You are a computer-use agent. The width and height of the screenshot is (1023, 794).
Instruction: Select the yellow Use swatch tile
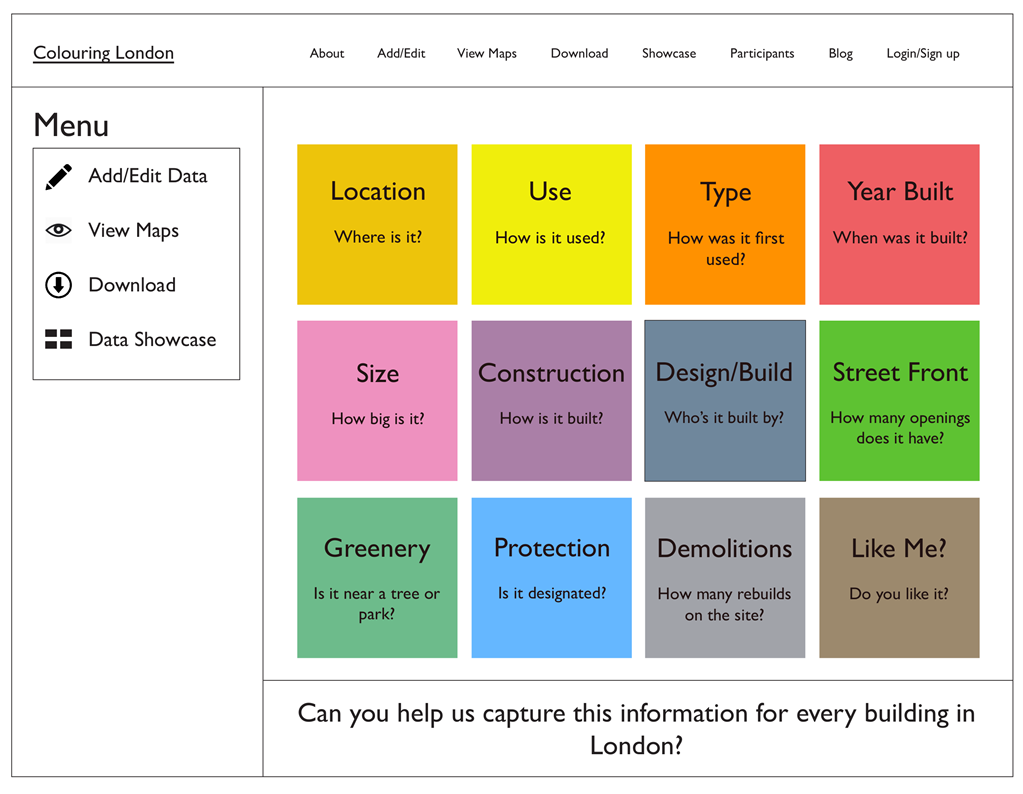coord(551,223)
